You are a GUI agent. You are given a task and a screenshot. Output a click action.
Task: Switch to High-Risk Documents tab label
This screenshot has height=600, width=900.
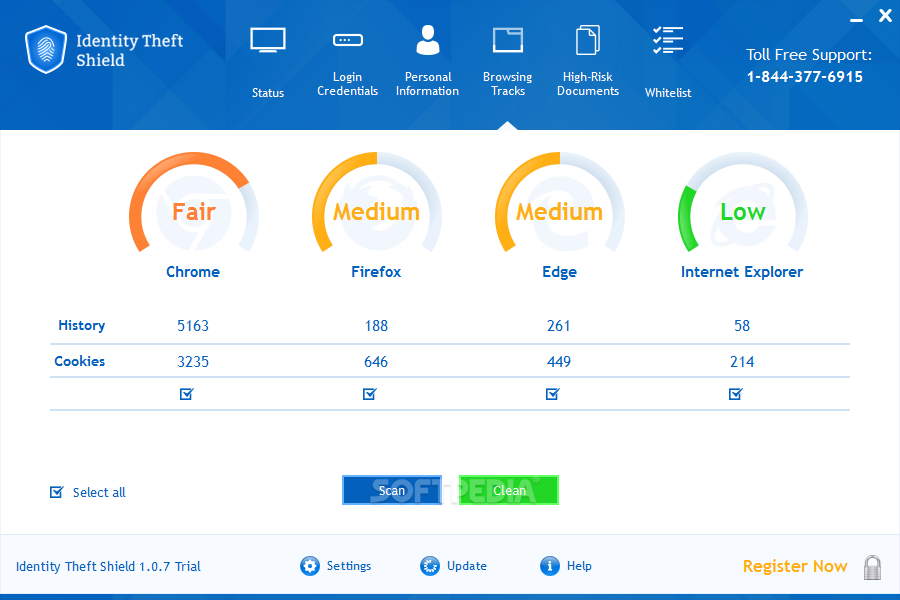pyautogui.click(x=588, y=84)
